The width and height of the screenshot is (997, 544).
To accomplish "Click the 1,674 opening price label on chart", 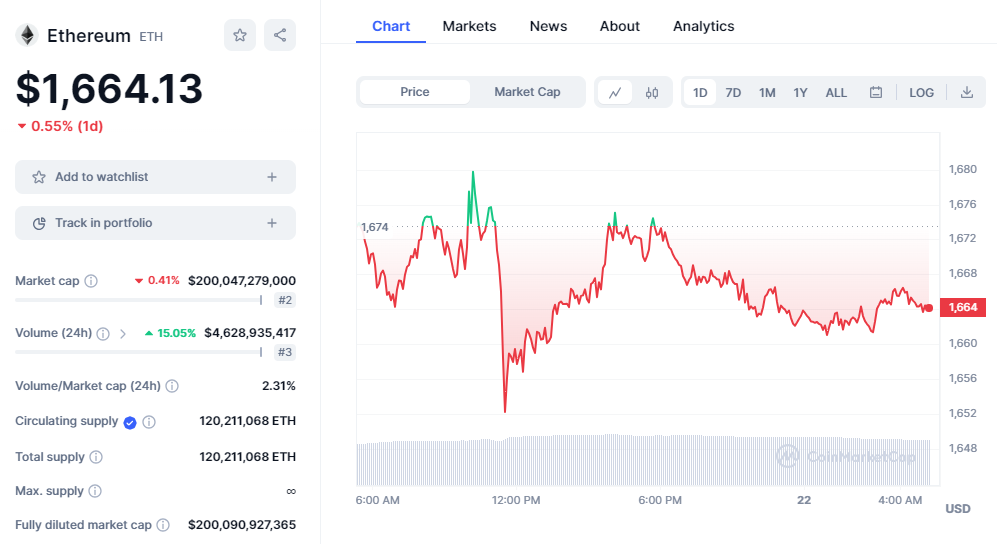I will pos(375,227).
